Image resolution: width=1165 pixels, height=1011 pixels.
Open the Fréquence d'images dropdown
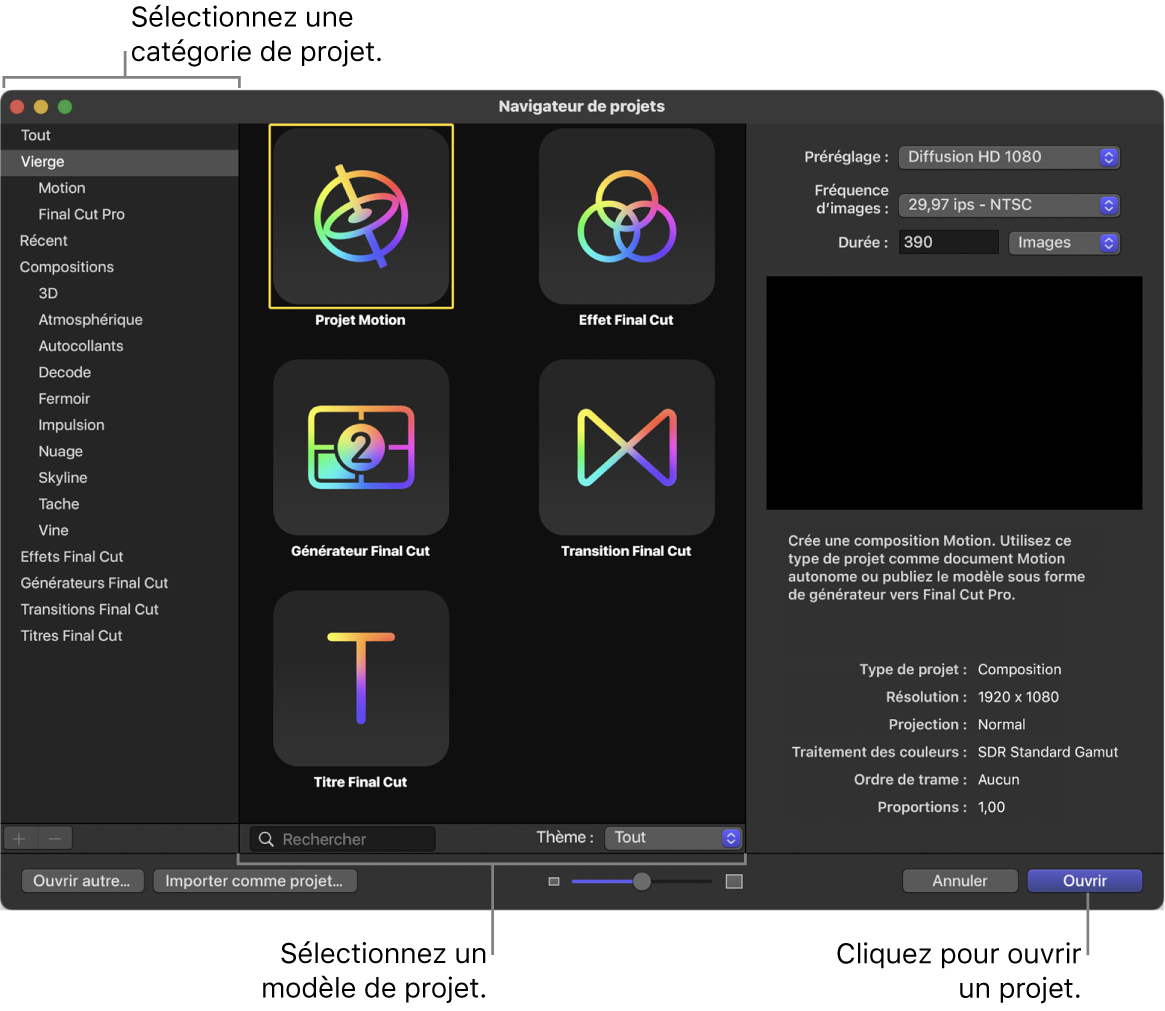click(x=1009, y=205)
